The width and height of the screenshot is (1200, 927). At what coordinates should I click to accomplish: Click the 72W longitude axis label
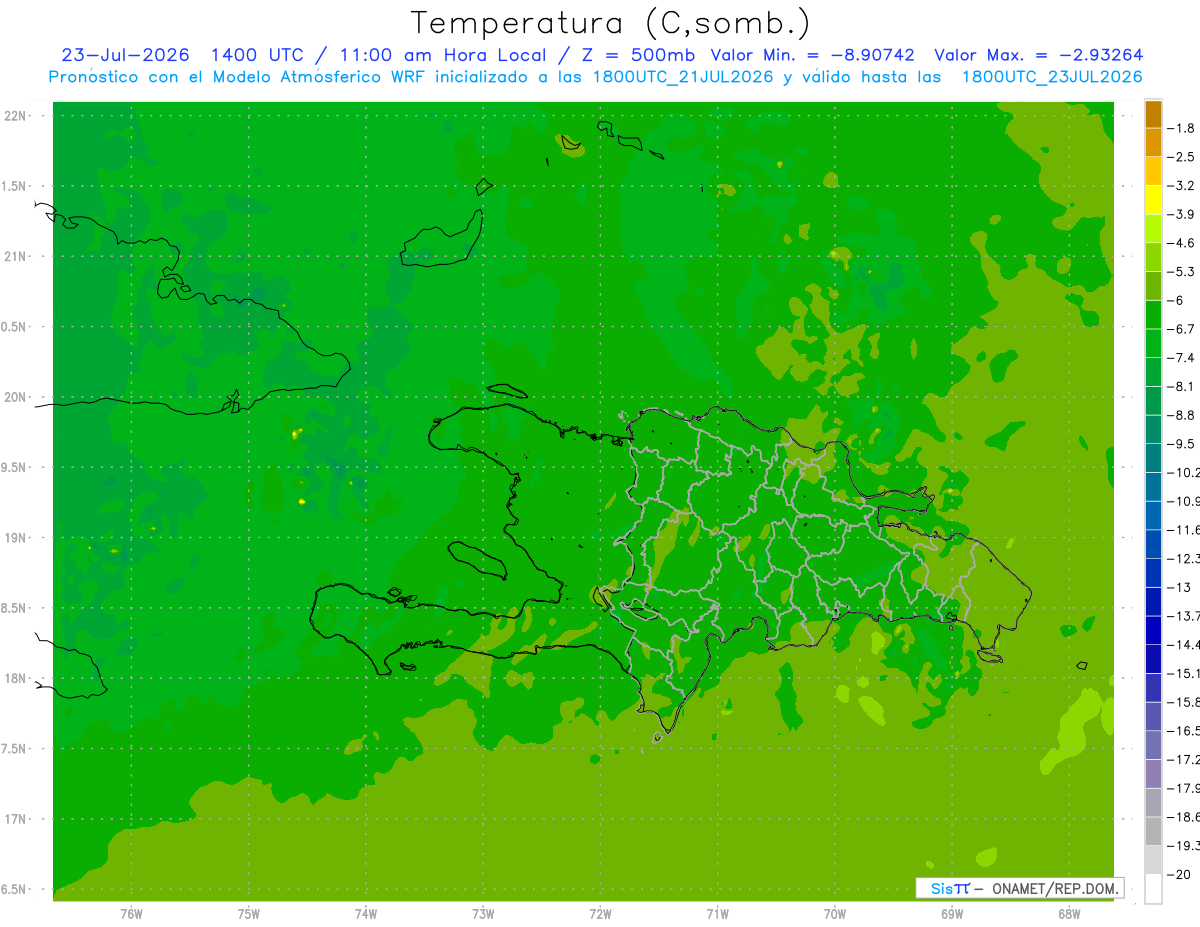[600, 913]
